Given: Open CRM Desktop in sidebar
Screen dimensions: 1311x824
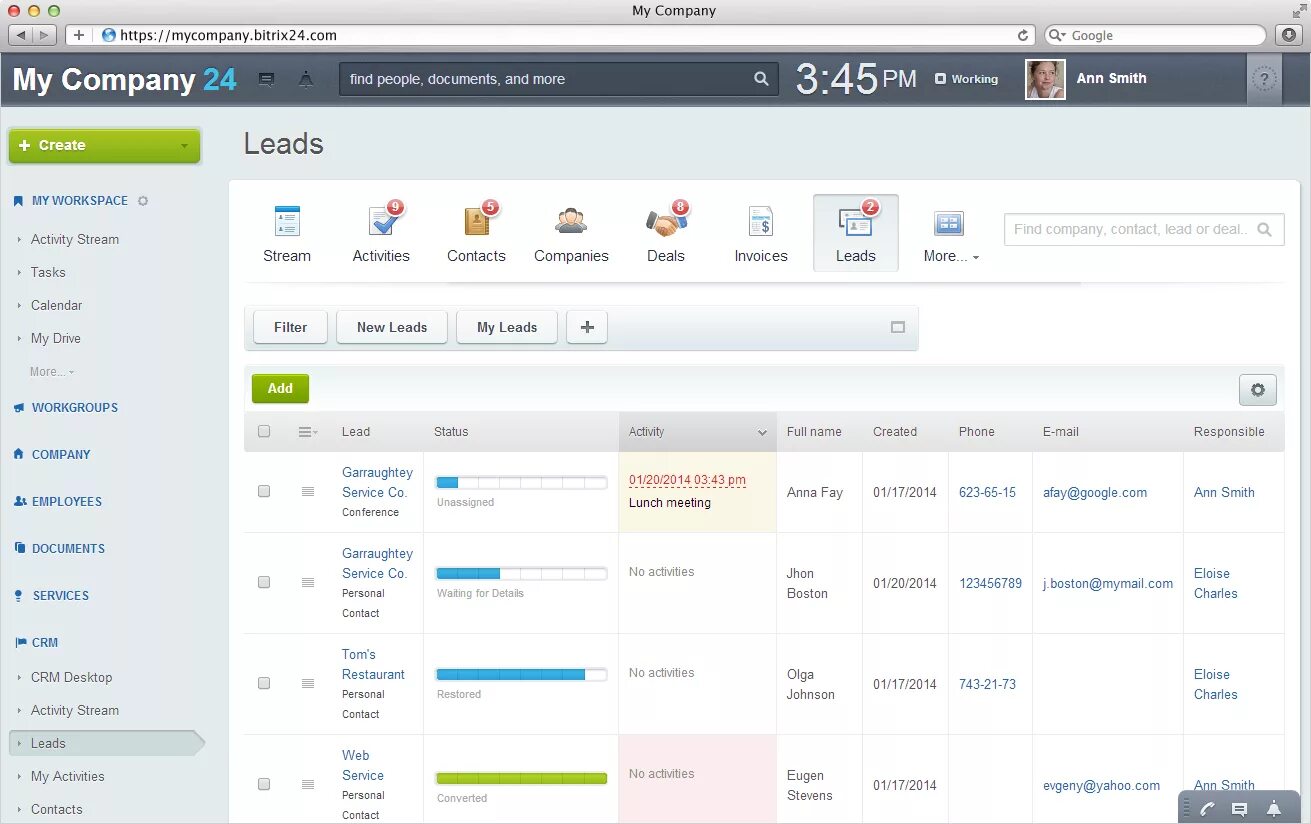Looking at the screenshot, I should 71,677.
